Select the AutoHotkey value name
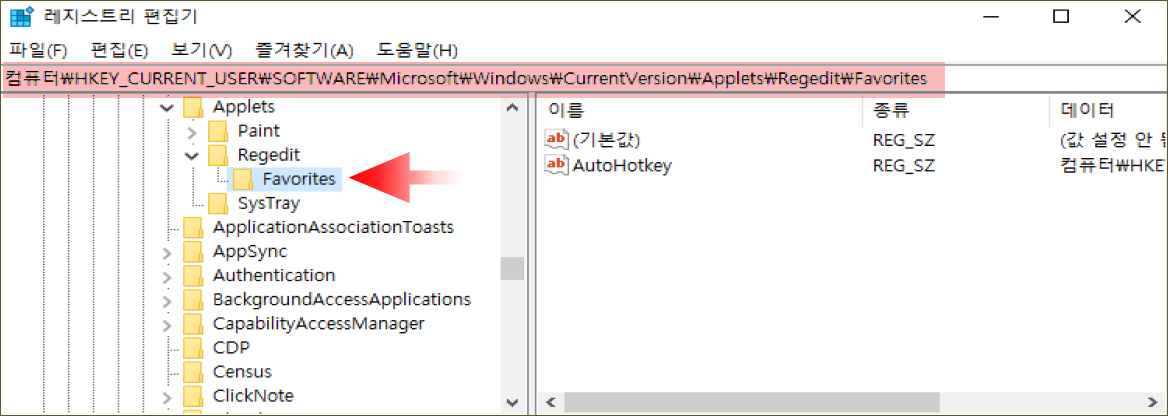1168x416 pixels. pos(622,166)
